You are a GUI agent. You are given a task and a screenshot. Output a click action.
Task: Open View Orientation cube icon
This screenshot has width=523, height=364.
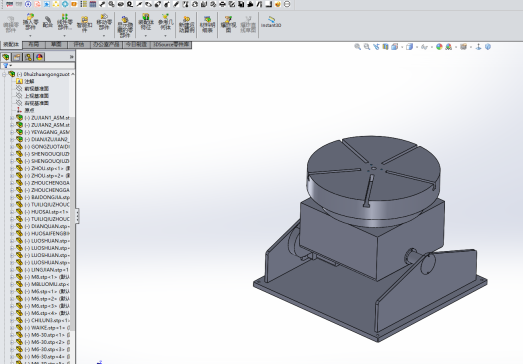(x=395, y=47)
